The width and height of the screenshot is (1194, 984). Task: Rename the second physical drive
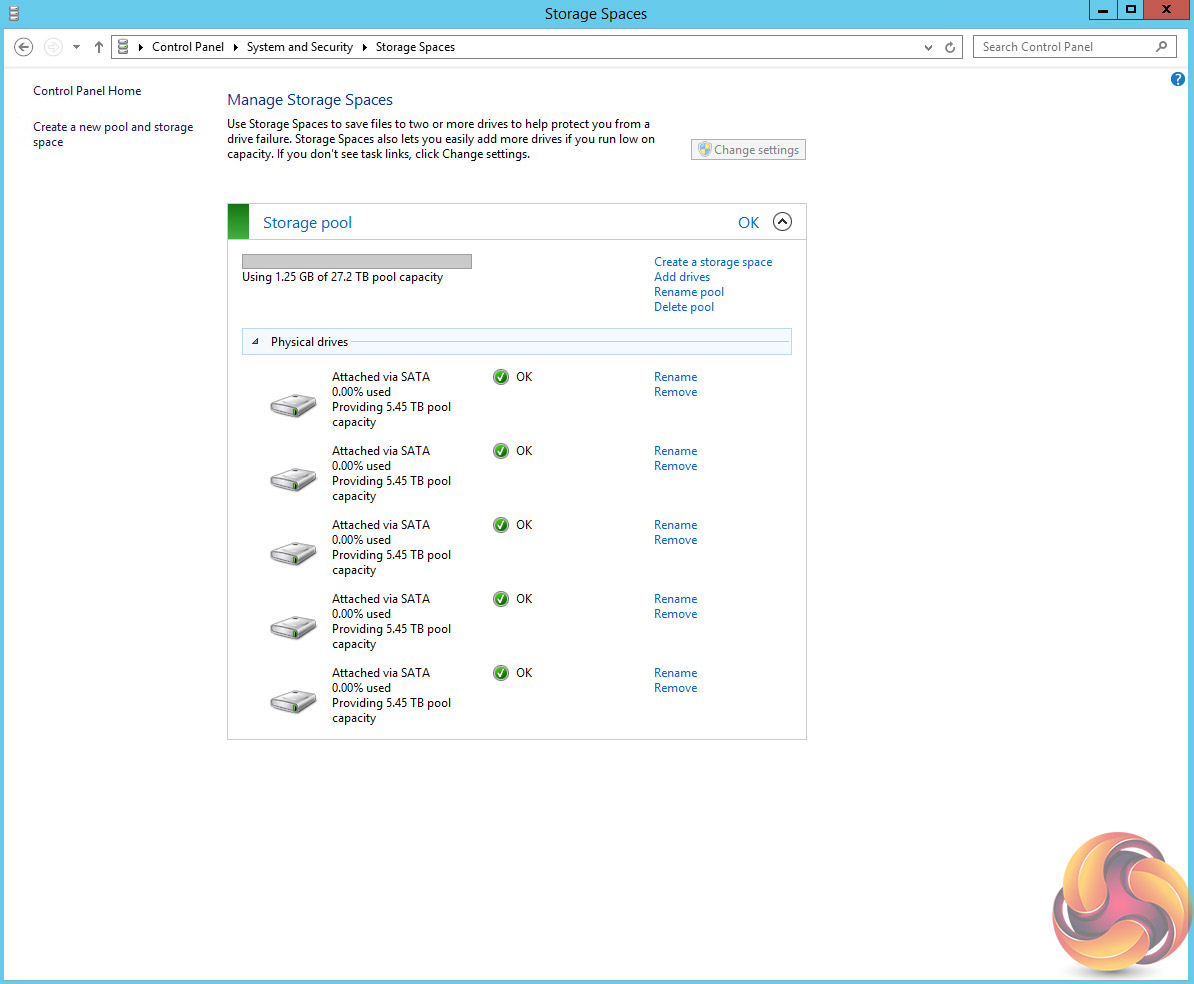click(675, 451)
